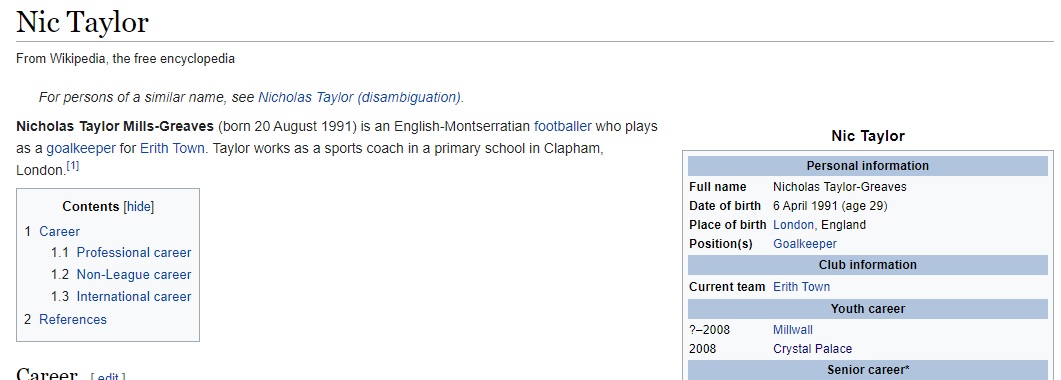Edit the Career section
1061x380 pixels.
[108, 376]
